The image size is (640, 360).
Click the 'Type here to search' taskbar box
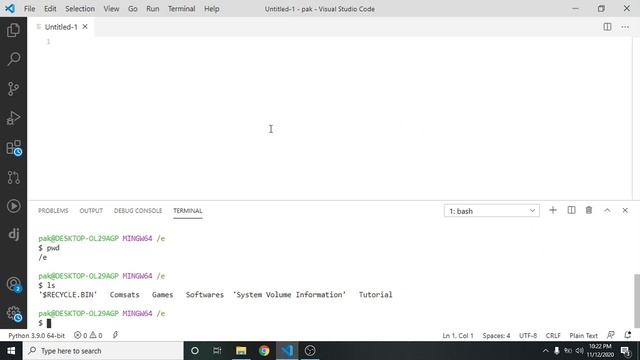coord(103,351)
